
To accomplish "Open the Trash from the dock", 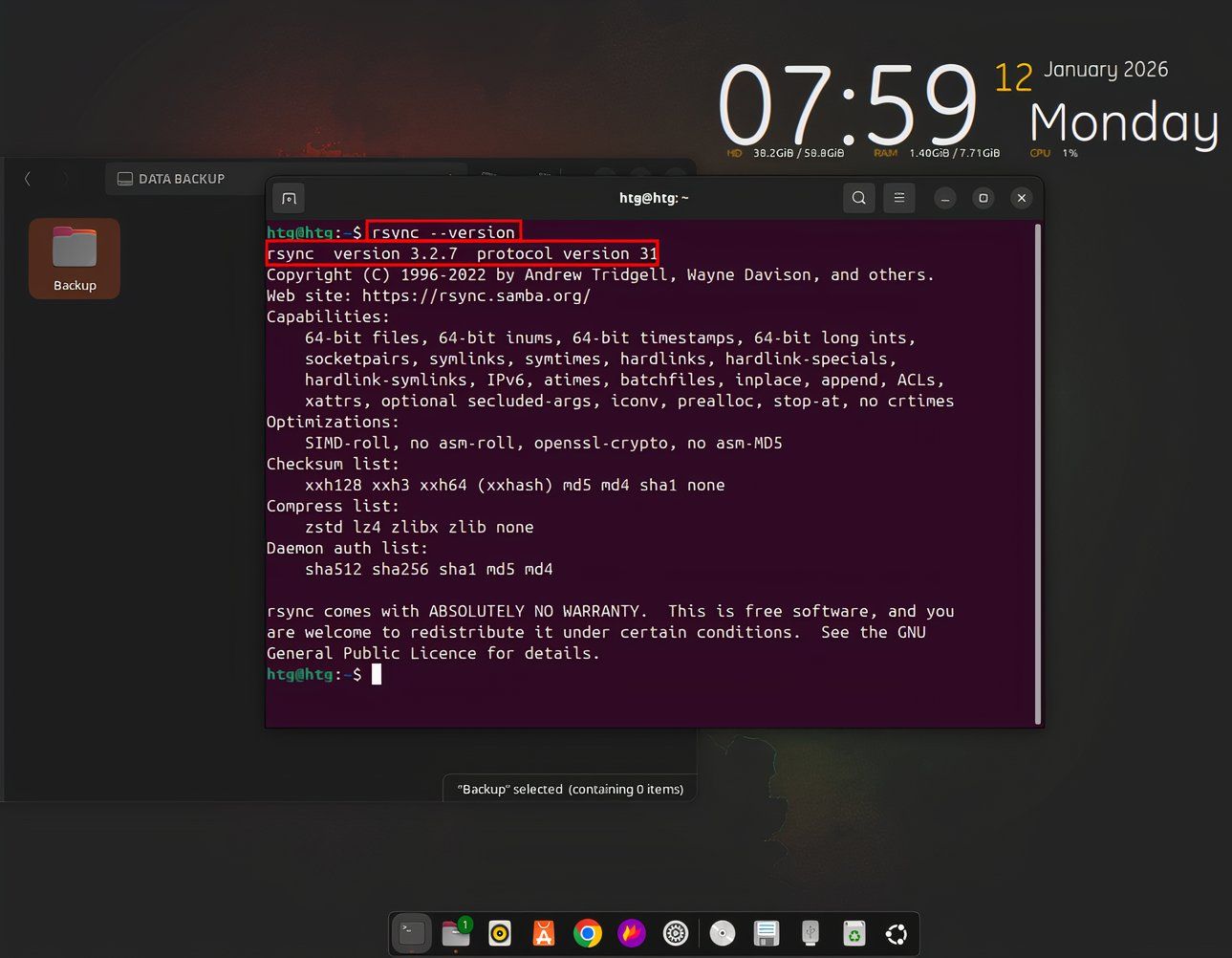I will (853, 932).
